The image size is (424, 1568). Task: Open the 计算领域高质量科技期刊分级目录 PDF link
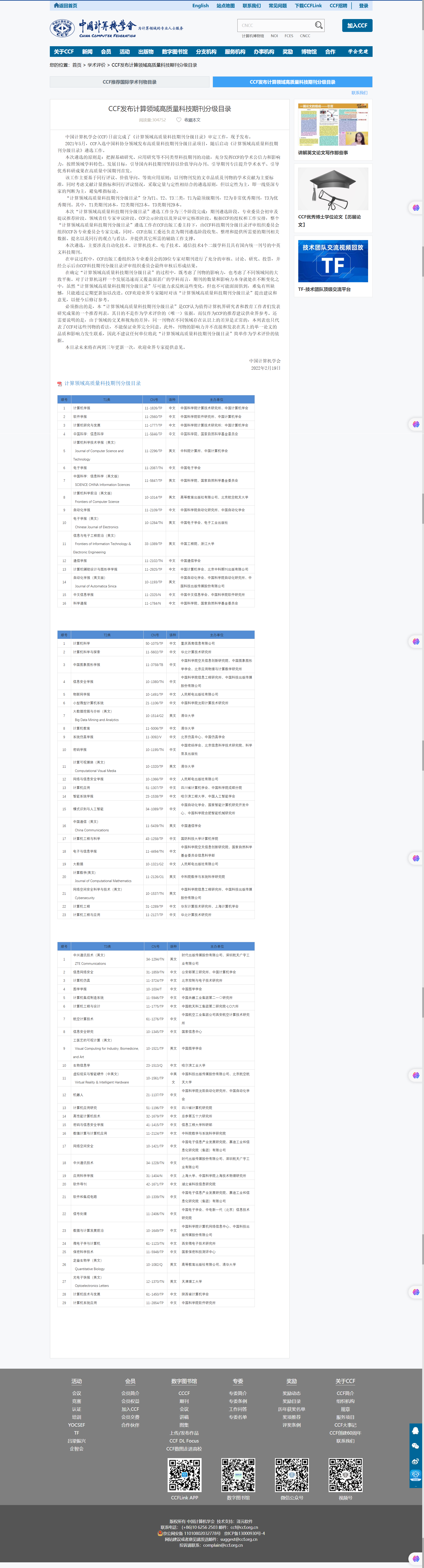click(x=103, y=384)
